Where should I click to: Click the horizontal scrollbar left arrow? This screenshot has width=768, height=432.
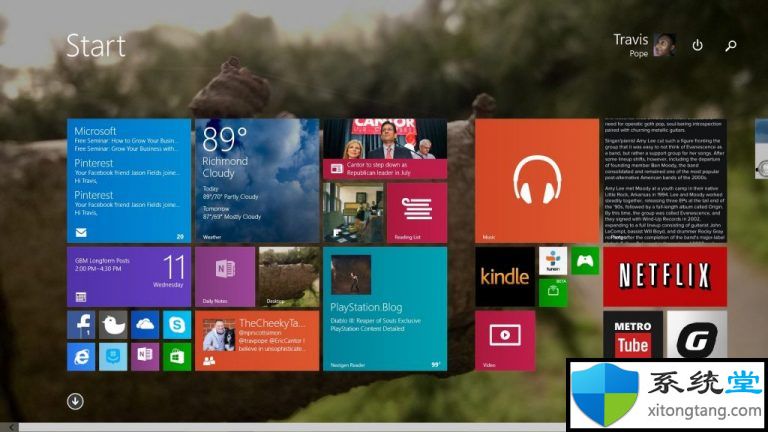(x=9, y=428)
